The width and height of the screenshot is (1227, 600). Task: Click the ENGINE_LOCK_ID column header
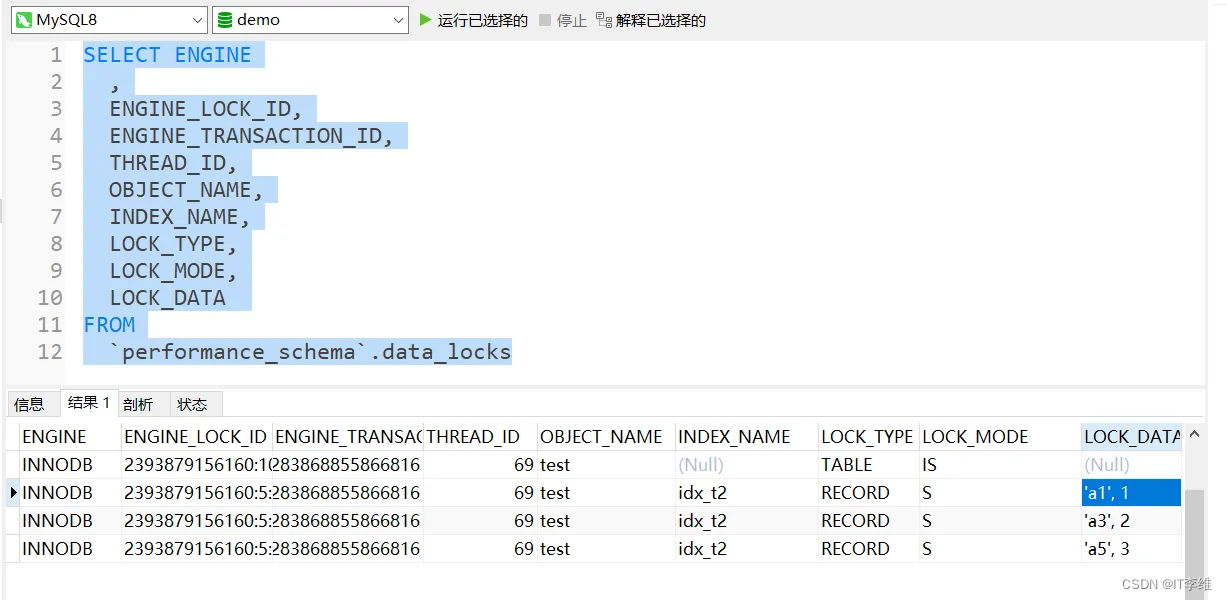point(196,437)
